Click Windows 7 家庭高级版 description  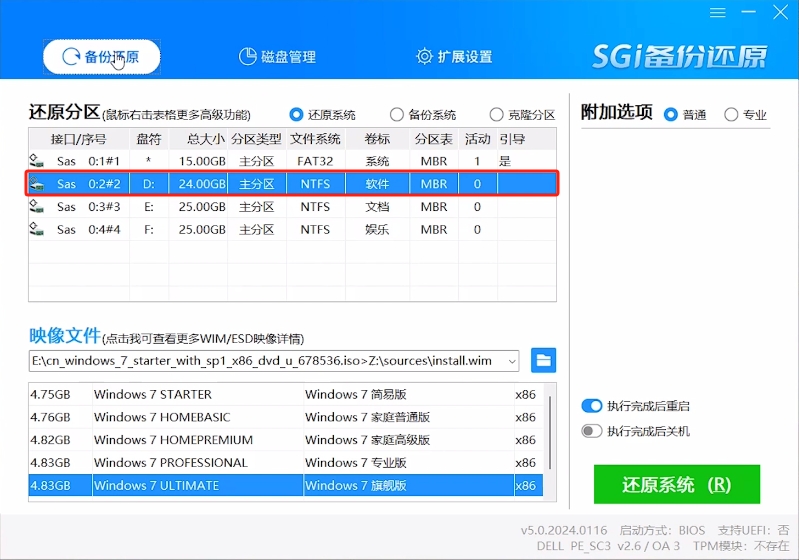tap(367, 440)
